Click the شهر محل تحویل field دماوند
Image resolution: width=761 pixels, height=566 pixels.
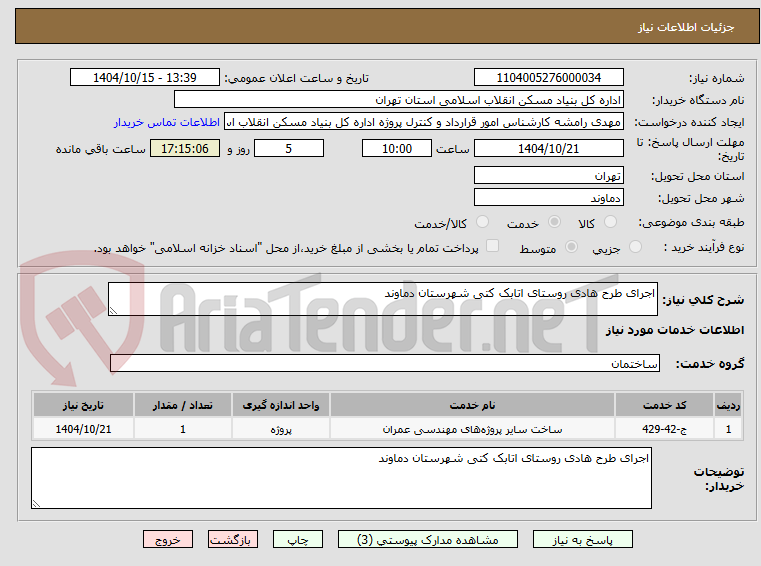click(548, 198)
